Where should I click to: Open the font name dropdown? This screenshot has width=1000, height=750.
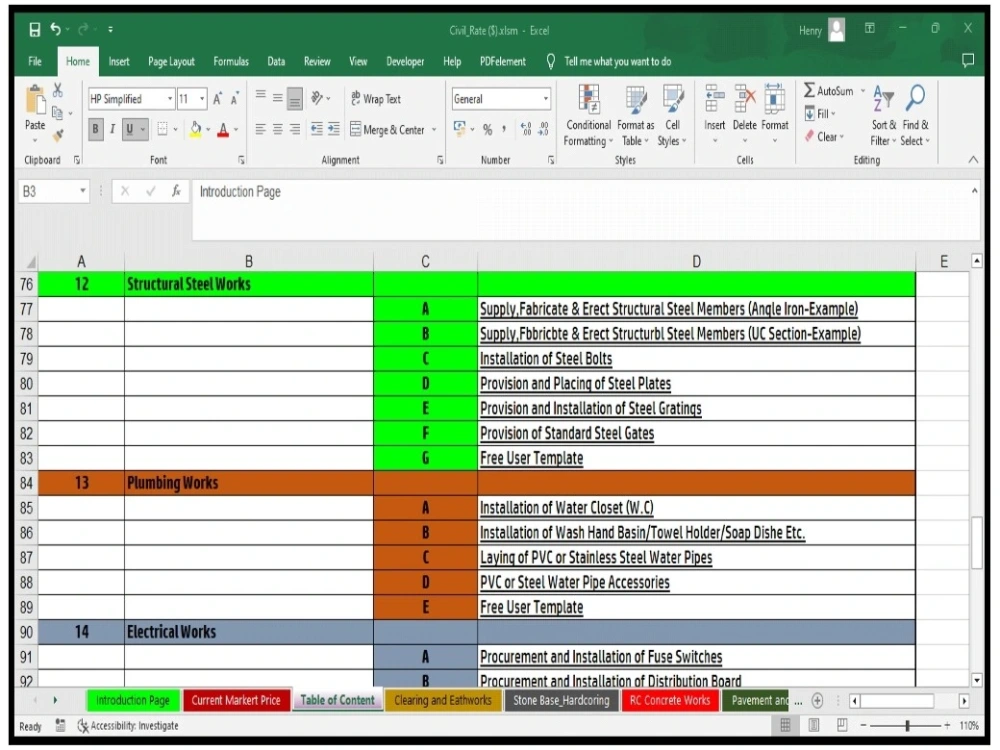(x=170, y=99)
